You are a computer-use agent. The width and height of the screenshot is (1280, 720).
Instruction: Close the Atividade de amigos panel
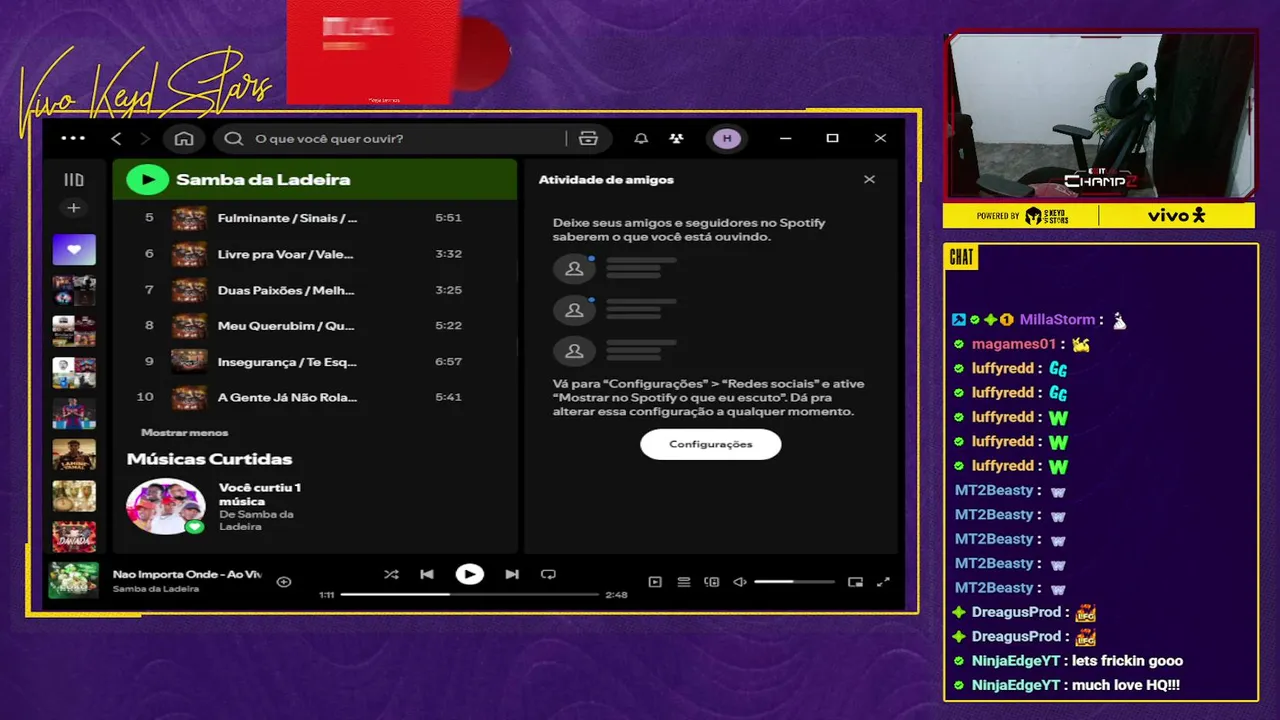tap(869, 179)
